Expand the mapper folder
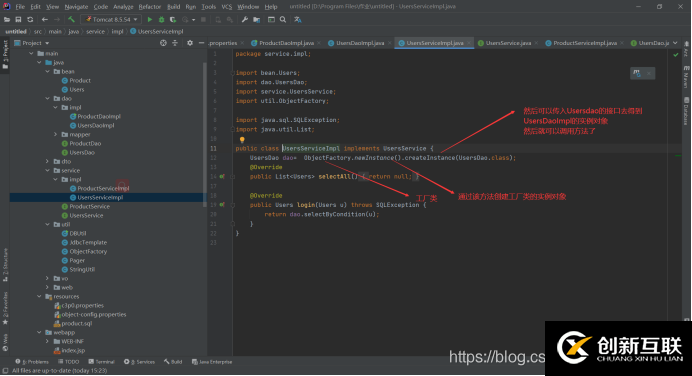The height and width of the screenshot is (376, 692). (55, 135)
